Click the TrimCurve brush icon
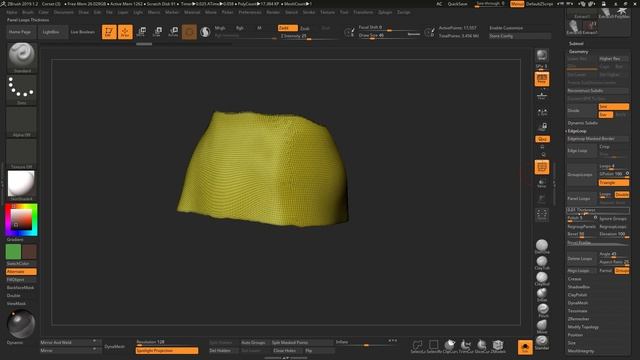The height and width of the screenshot is (360, 640). point(466,346)
